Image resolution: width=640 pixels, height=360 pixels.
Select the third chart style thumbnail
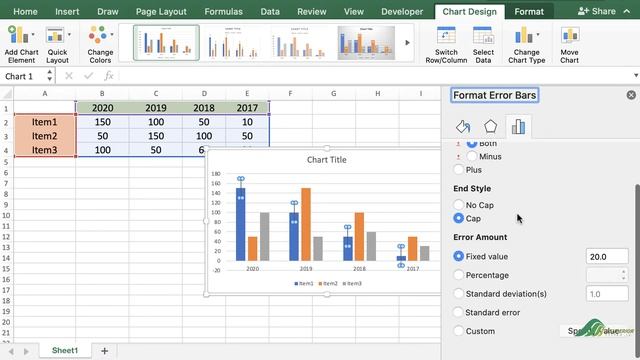[x=299, y=42]
